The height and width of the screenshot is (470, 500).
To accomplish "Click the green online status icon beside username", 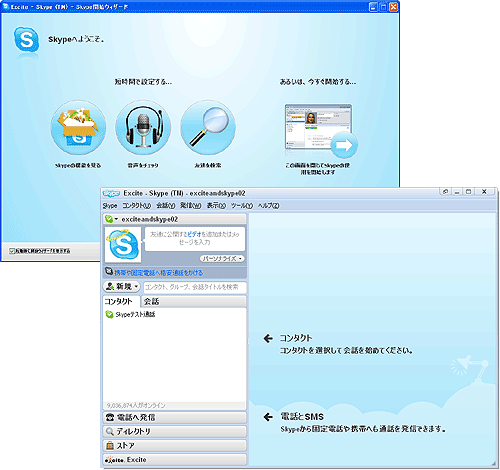I will pos(109,219).
